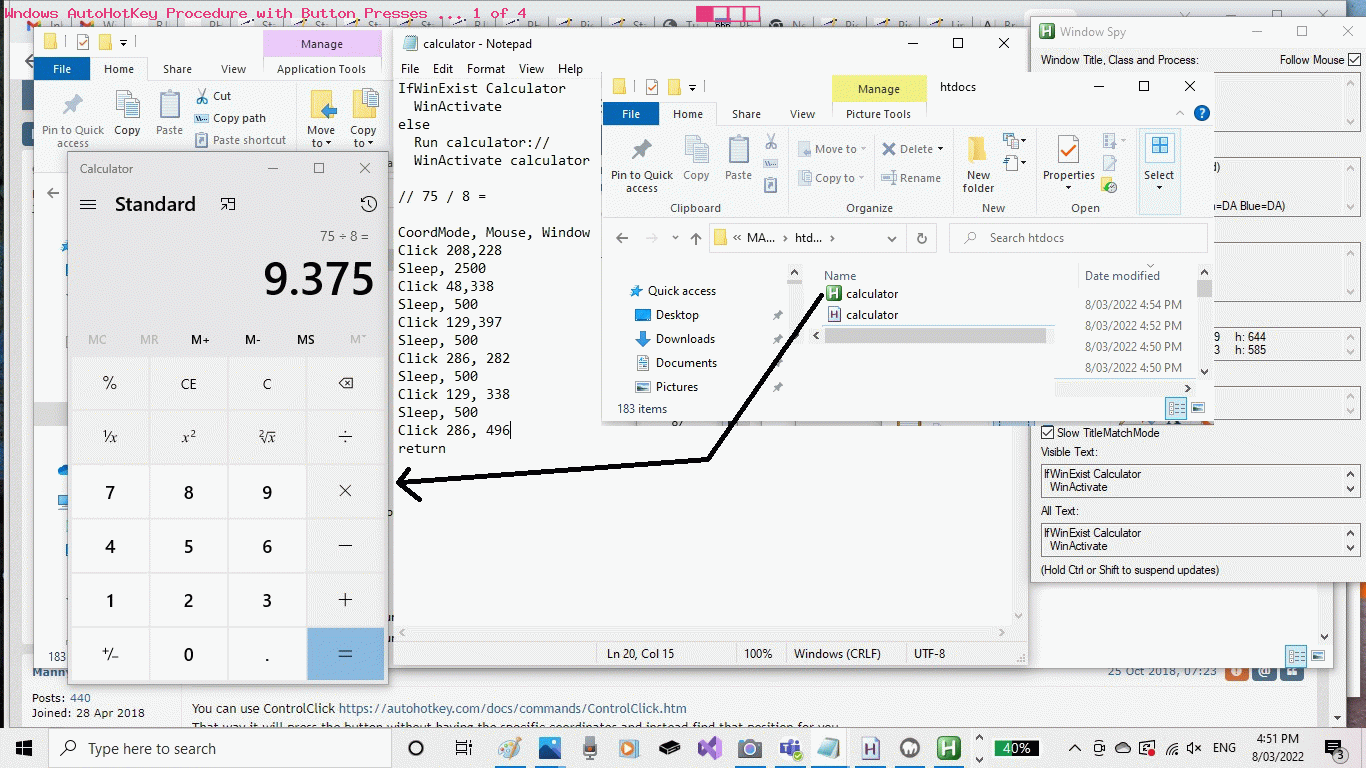Open Task View on the taskbar
1366x768 pixels.
[x=463, y=748]
